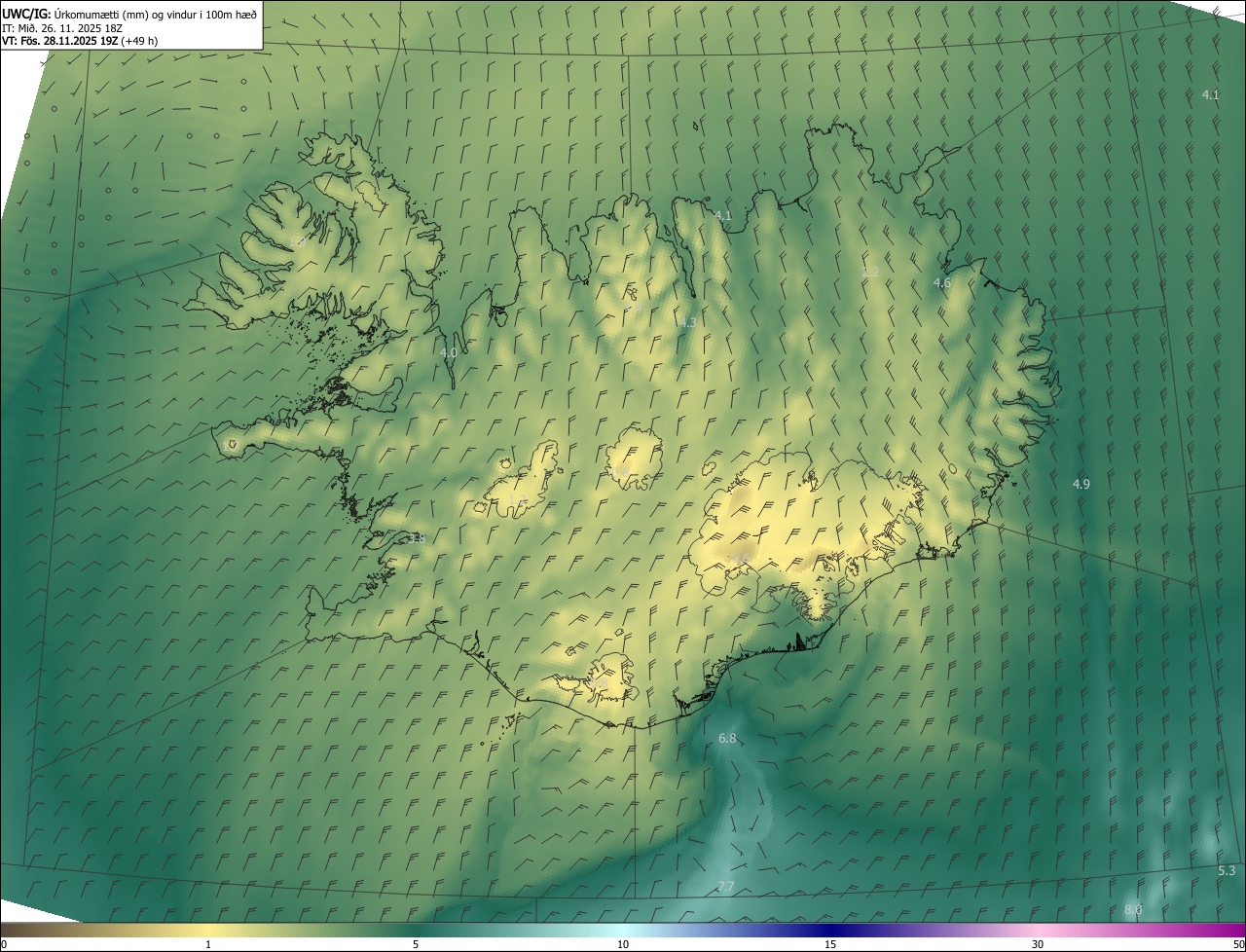This screenshot has height=952, width=1246.
Task: Click the 7.7 value label on the map
Action: tap(726, 886)
